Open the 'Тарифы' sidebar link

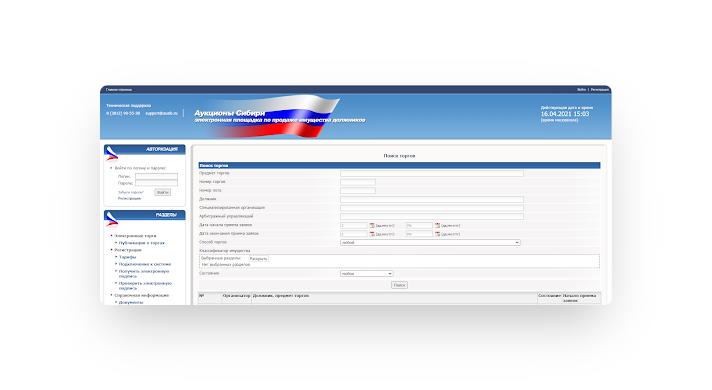pyautogui.click(x=128, y=257)
